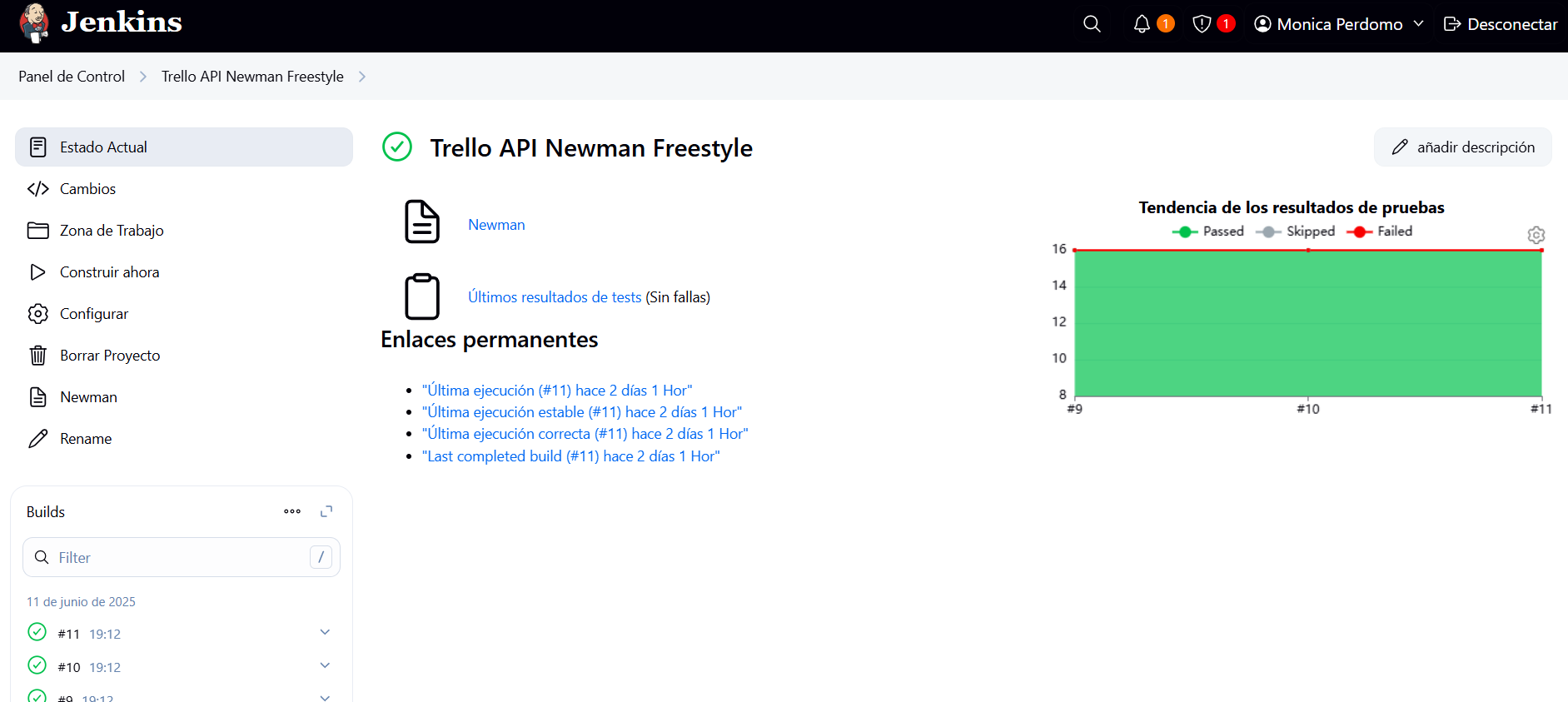Click the Rename pencil icon
Screen dimensions: 1568x702
point(37,439)
